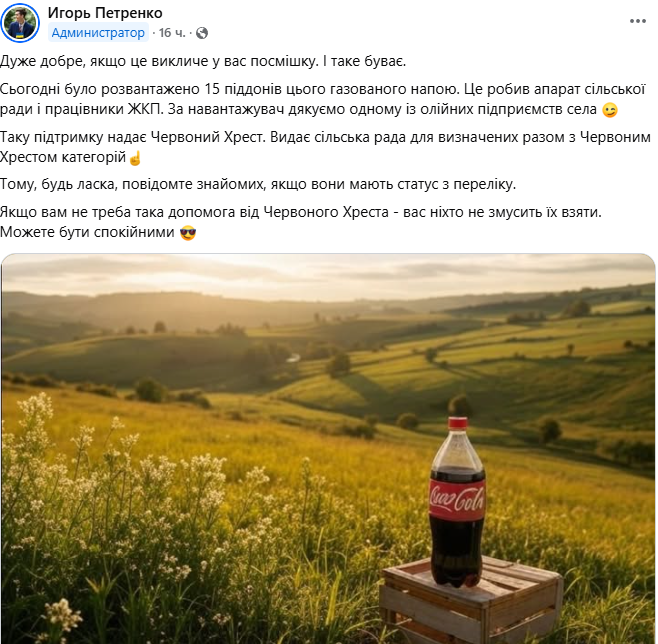Click the line starting with Тому, будь ласка
Image resolution: width=658 pixels, height=644 pixels.
pos(258,185)
